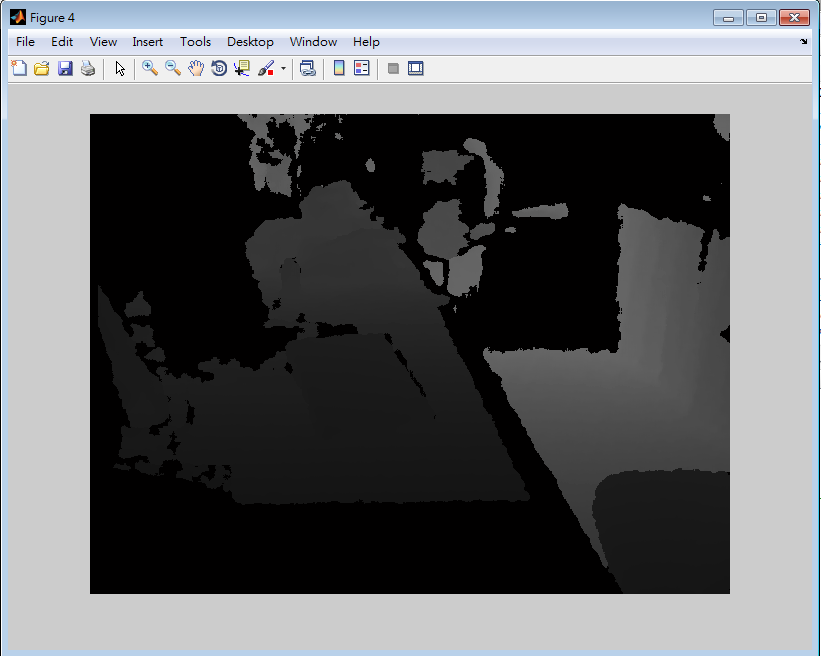Click the dock figure arrow in menu bar
The height and width of the screenshot is (656, 821).
(804, 41)
